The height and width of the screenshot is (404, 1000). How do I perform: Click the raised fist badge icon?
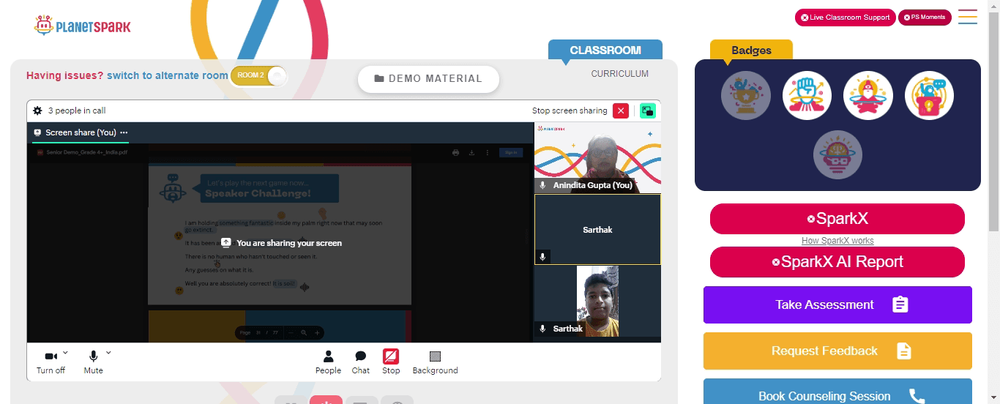(x=807, y=96)
